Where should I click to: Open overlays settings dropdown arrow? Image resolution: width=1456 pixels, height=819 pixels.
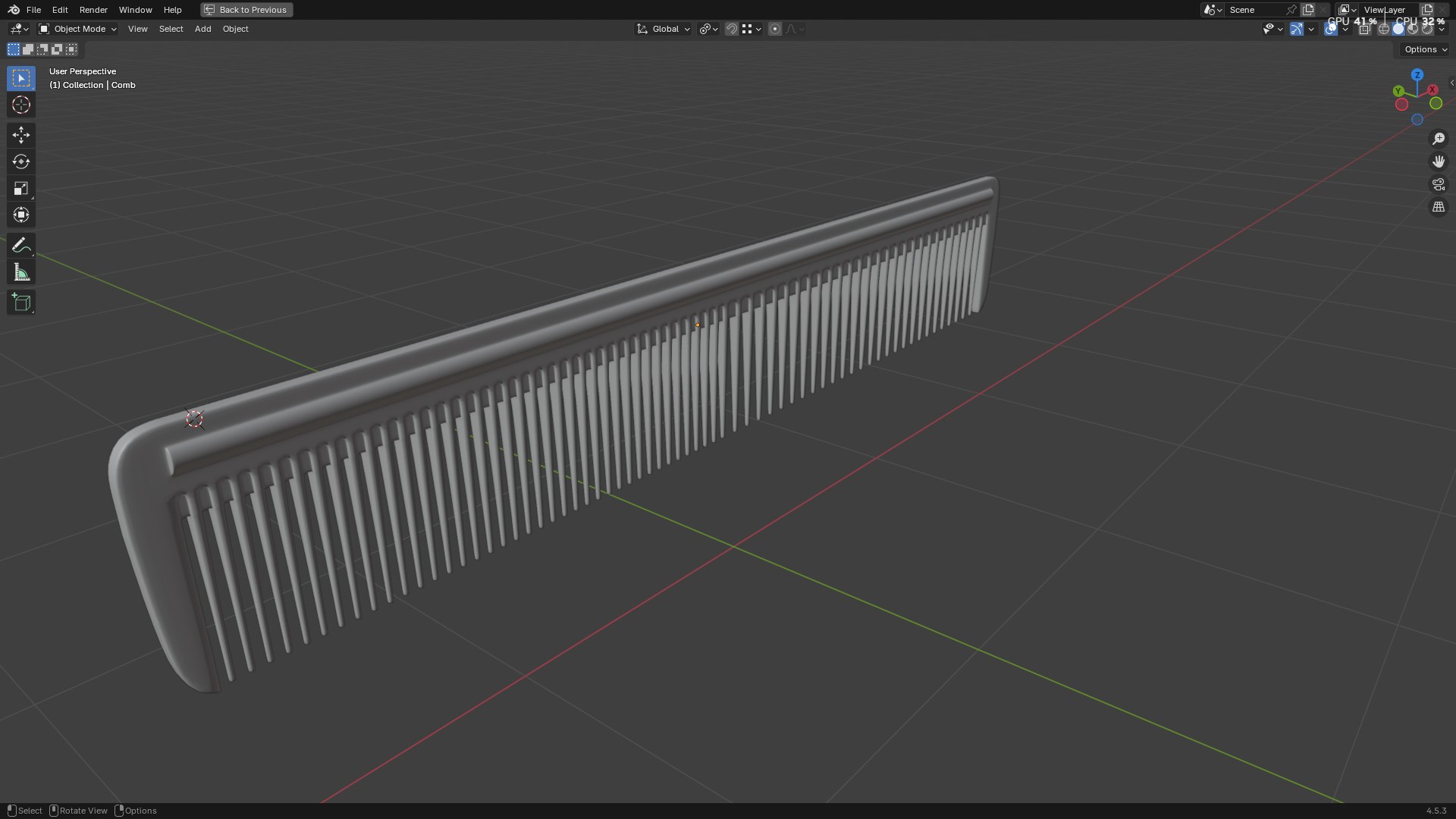(1345, 29)
